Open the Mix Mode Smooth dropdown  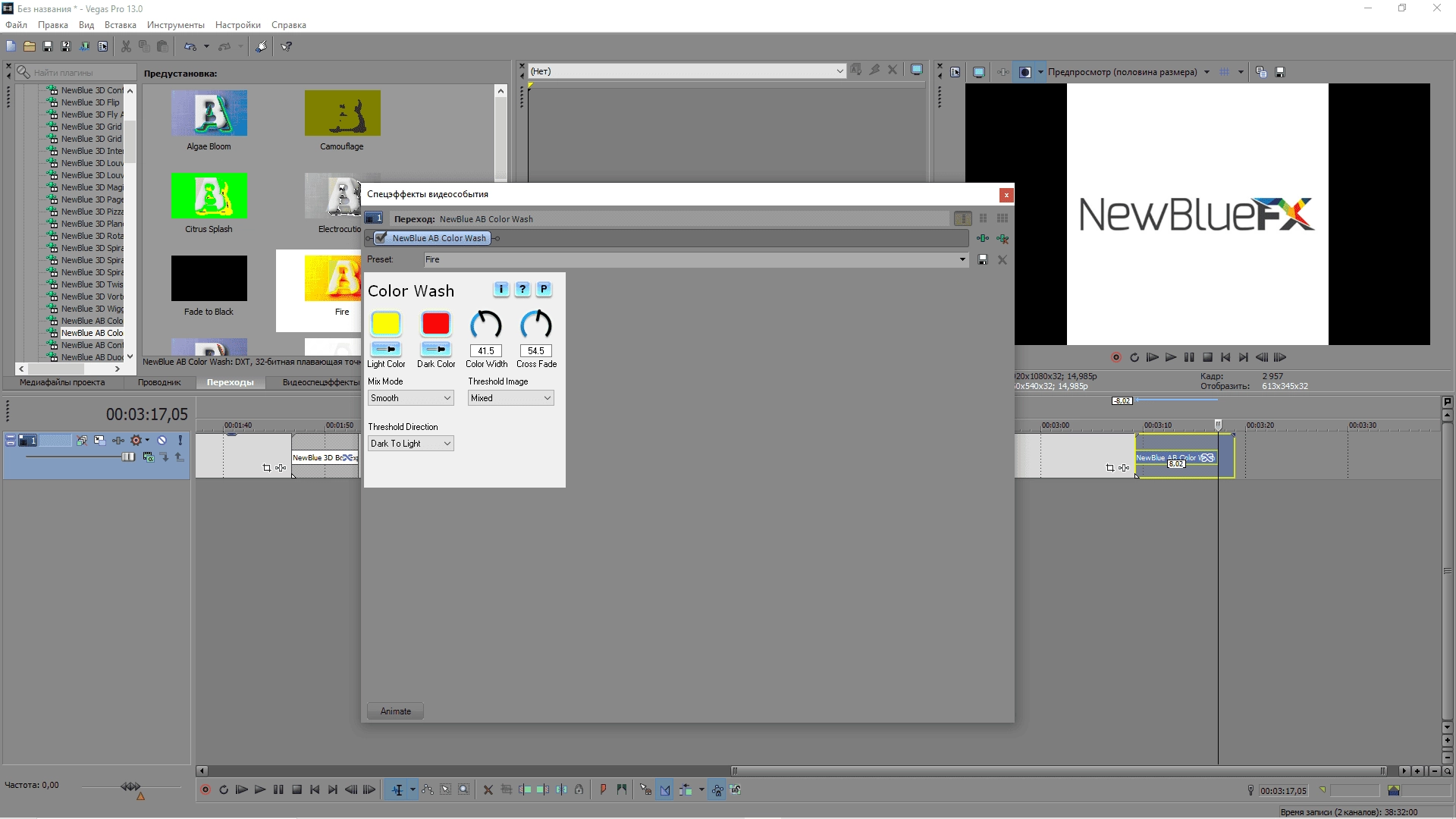(410, 398)
